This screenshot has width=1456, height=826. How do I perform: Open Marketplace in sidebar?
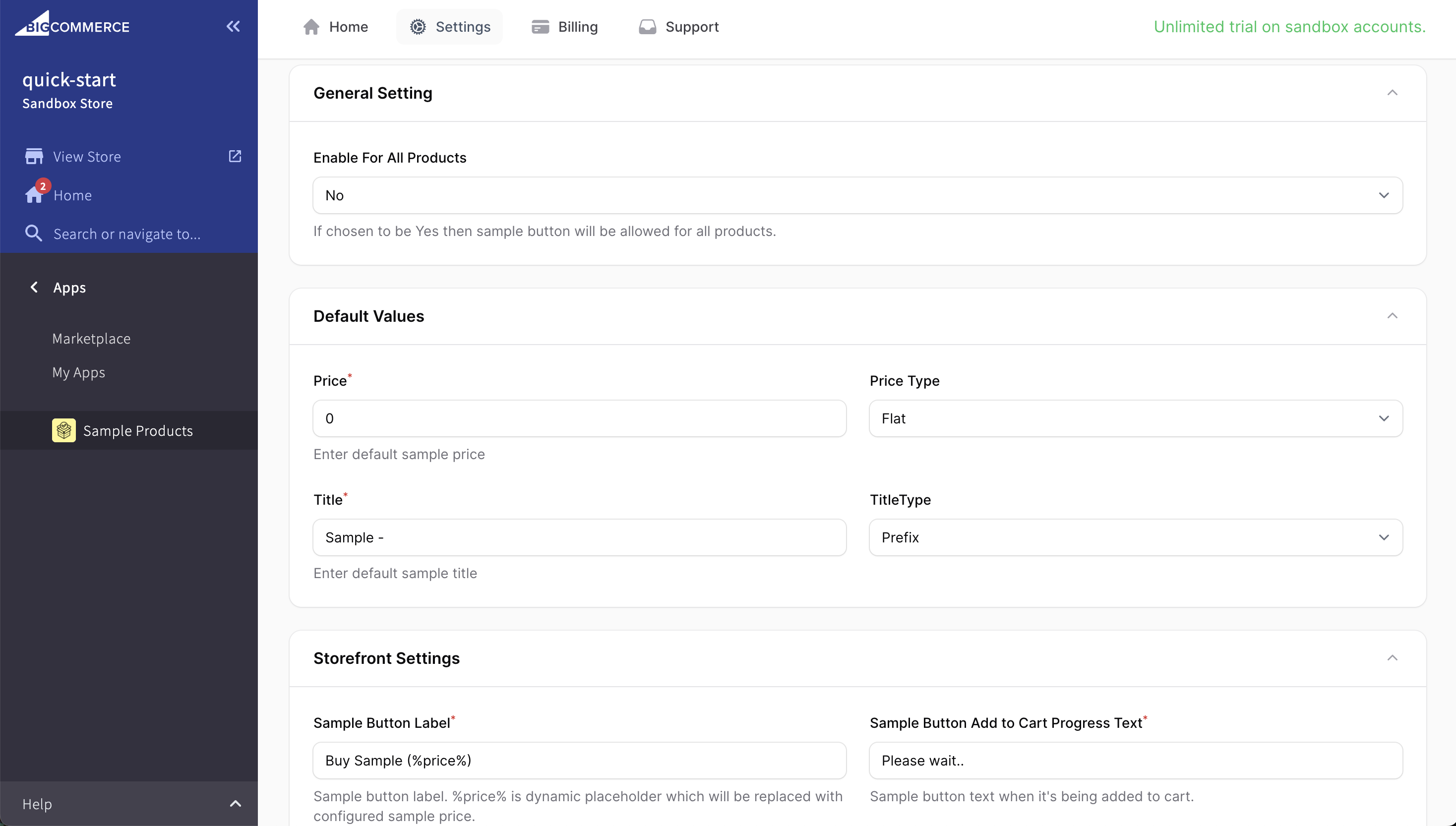click(x=91, y=339)
